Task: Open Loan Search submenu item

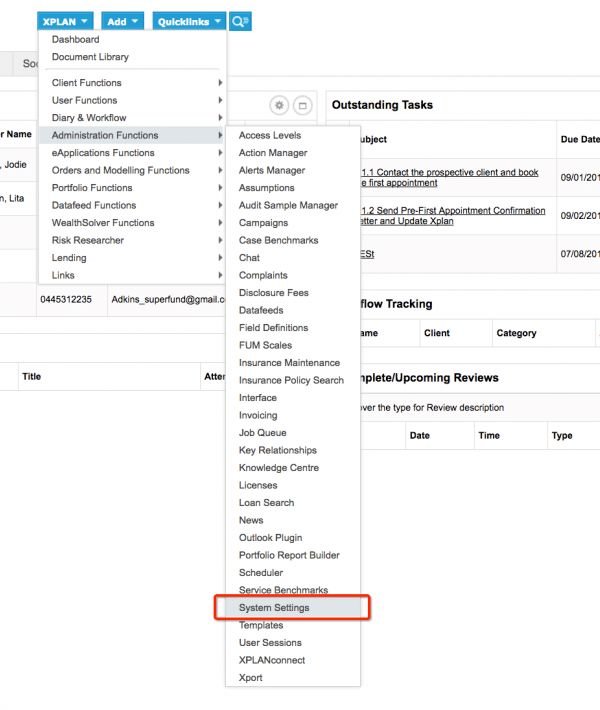Action: (266, 503)
